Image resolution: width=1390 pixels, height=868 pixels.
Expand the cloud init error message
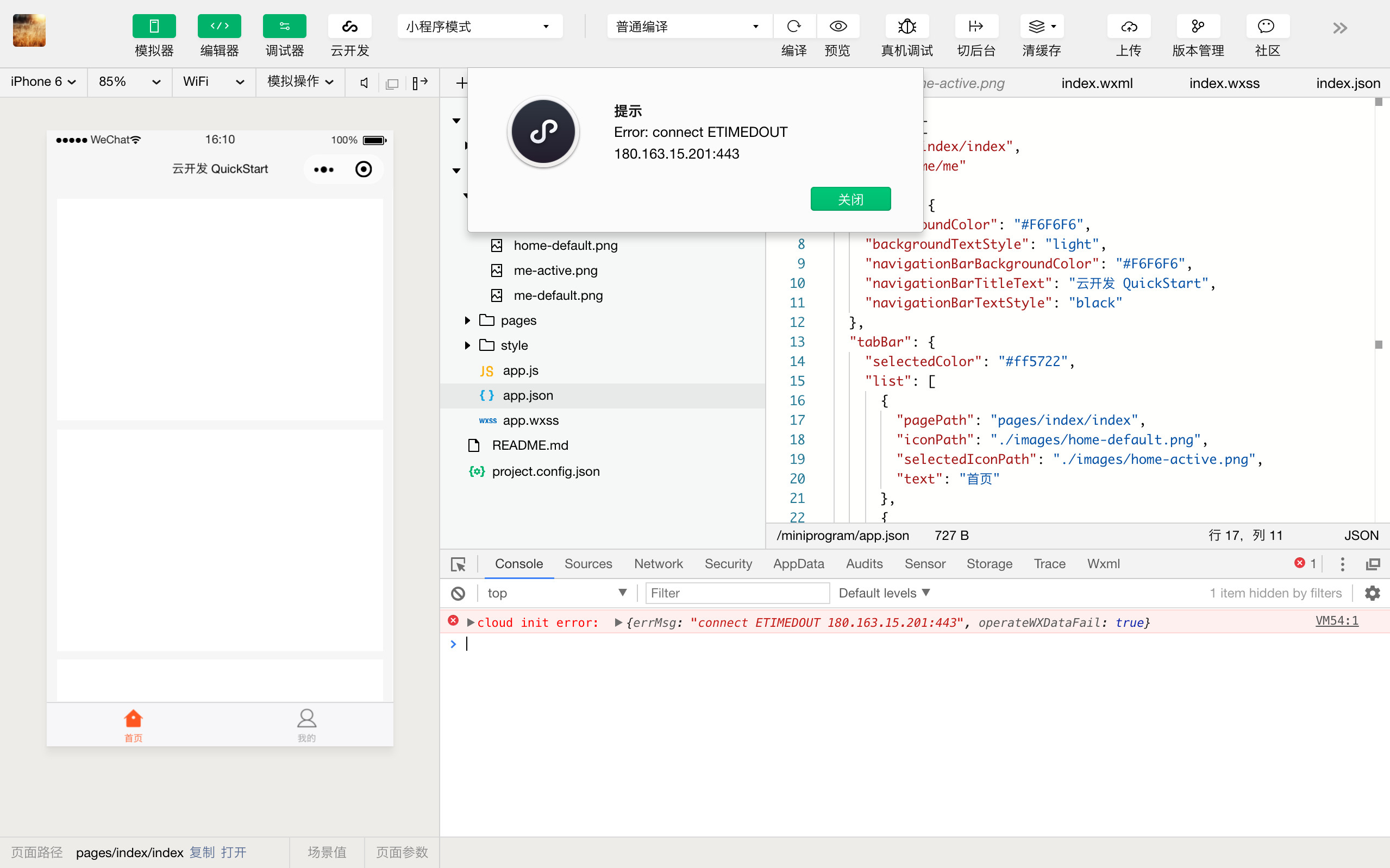[x=471, y=623]
